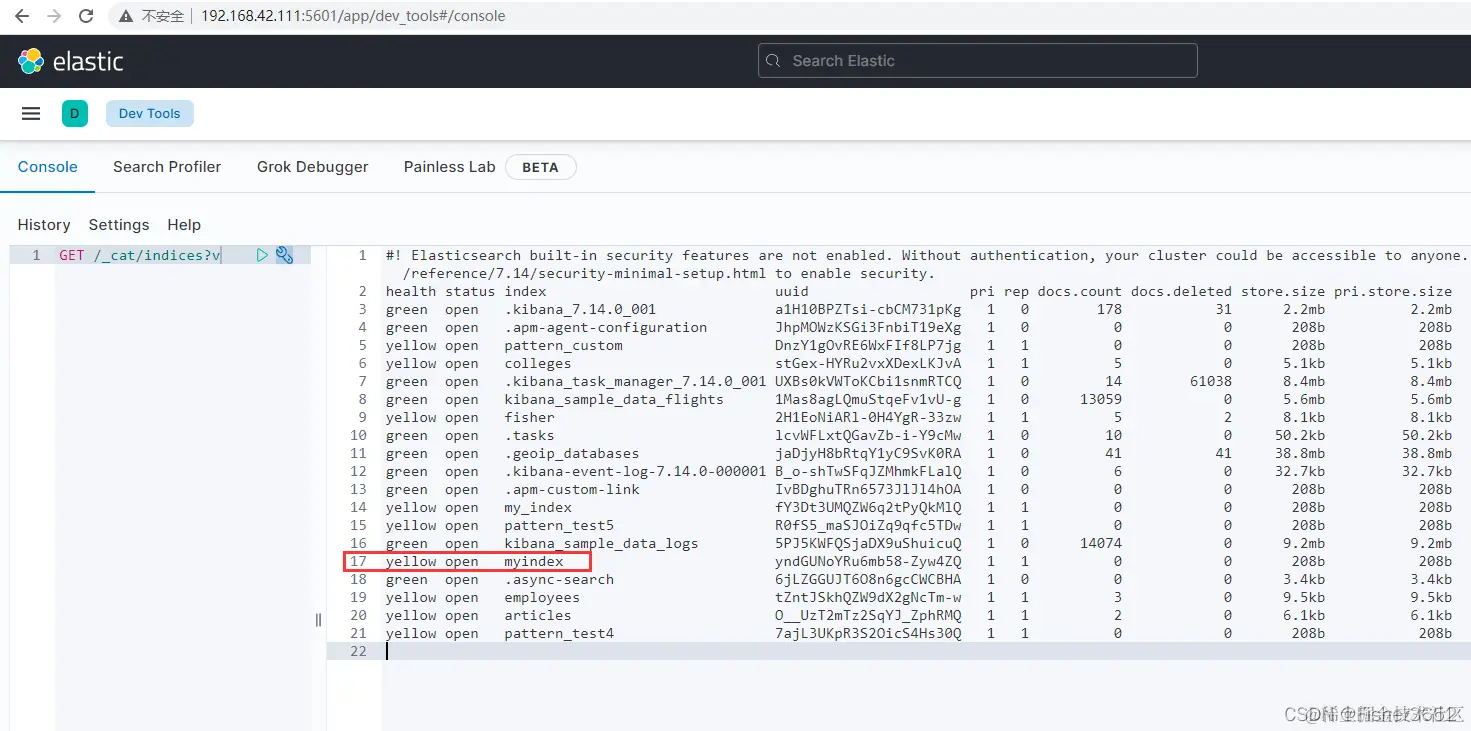Click the docs.count value 14074
1471x731 pixels.
[1101, 543]
